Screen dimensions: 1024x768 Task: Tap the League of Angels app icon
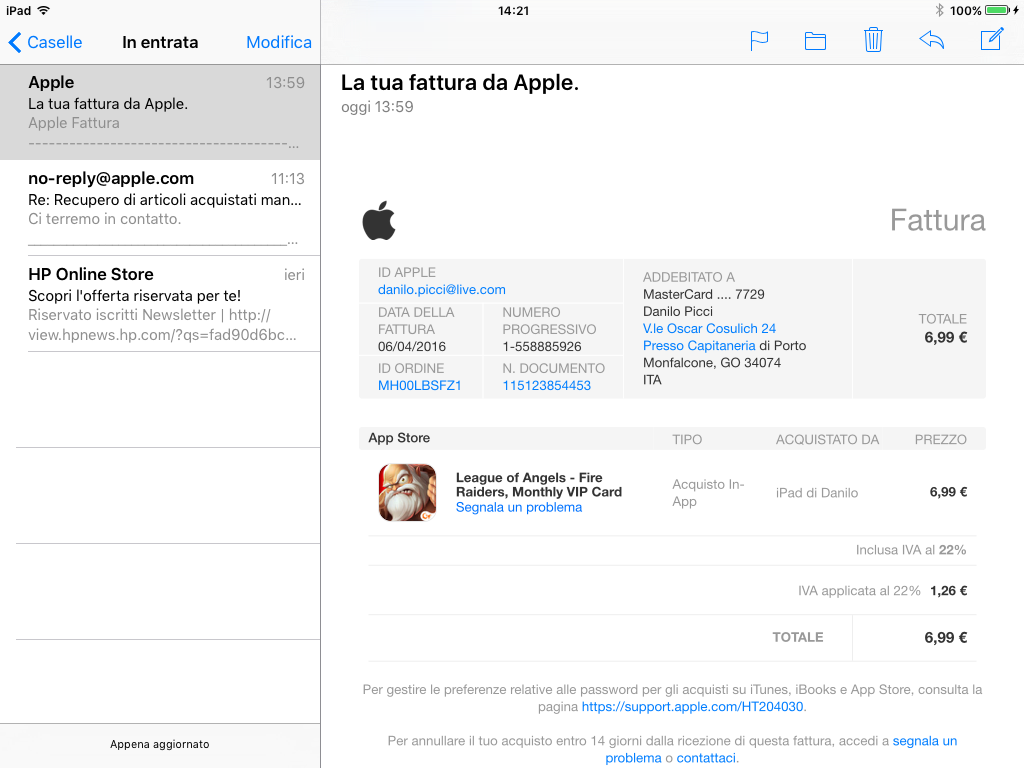[407, 492]
